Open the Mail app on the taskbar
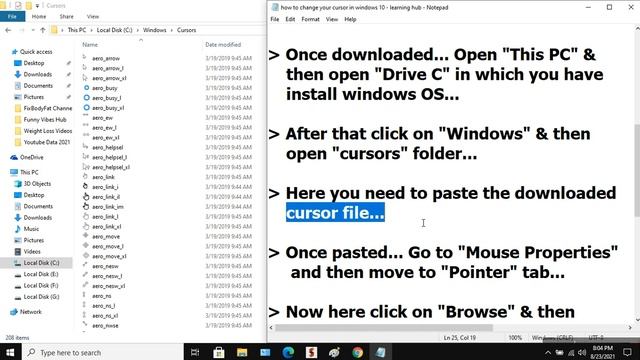This screenshot has width=640, height=360. click(x=265, y=352)
